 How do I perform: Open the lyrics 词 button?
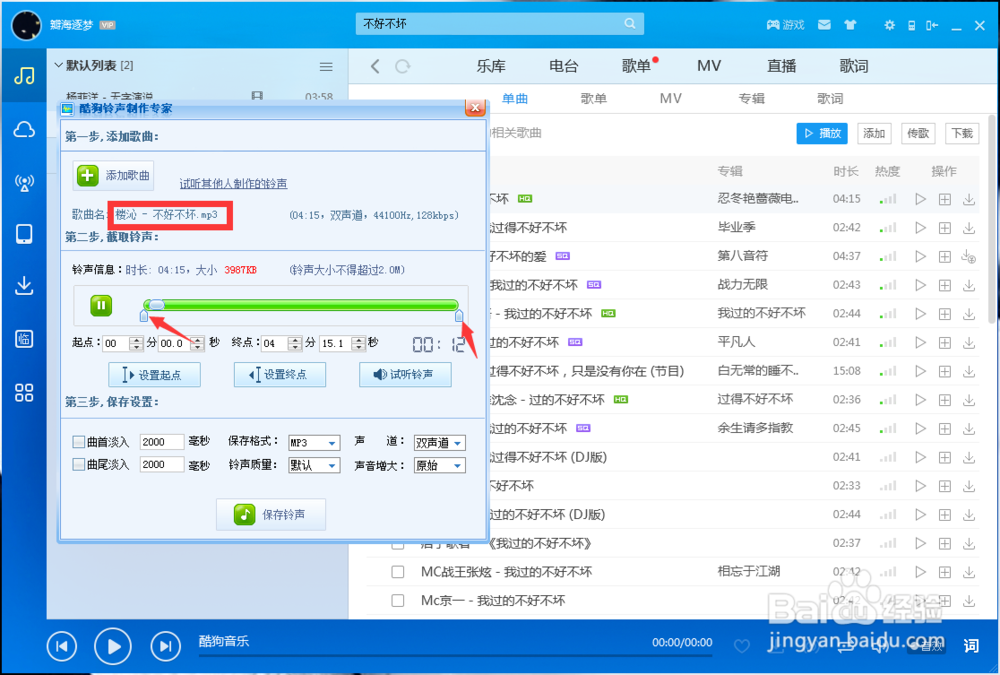(971, 646)
